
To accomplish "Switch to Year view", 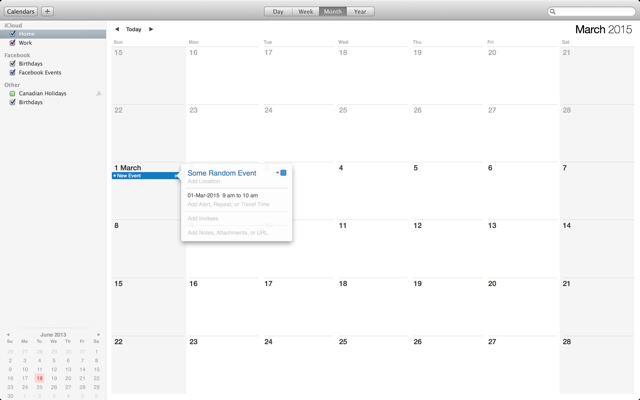I will point(360,11).
